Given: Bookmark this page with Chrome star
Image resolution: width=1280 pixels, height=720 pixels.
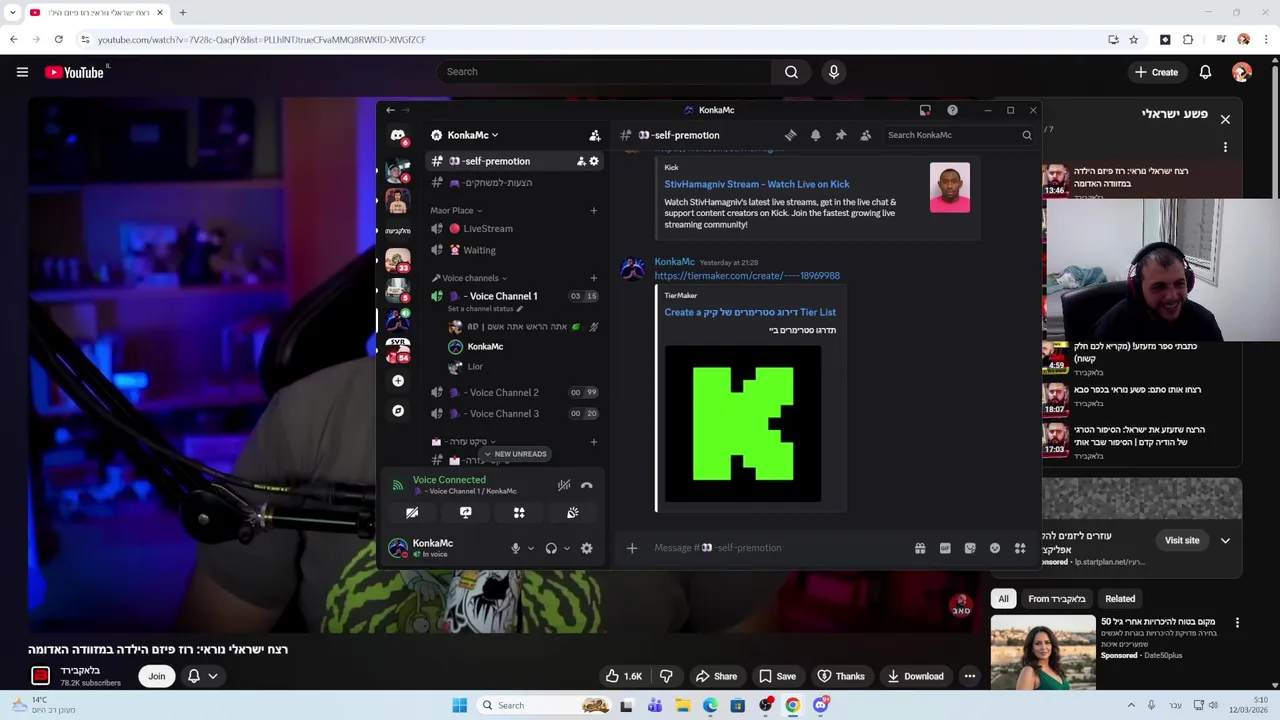Looking at the screenshot, I should pos(1133,39).
